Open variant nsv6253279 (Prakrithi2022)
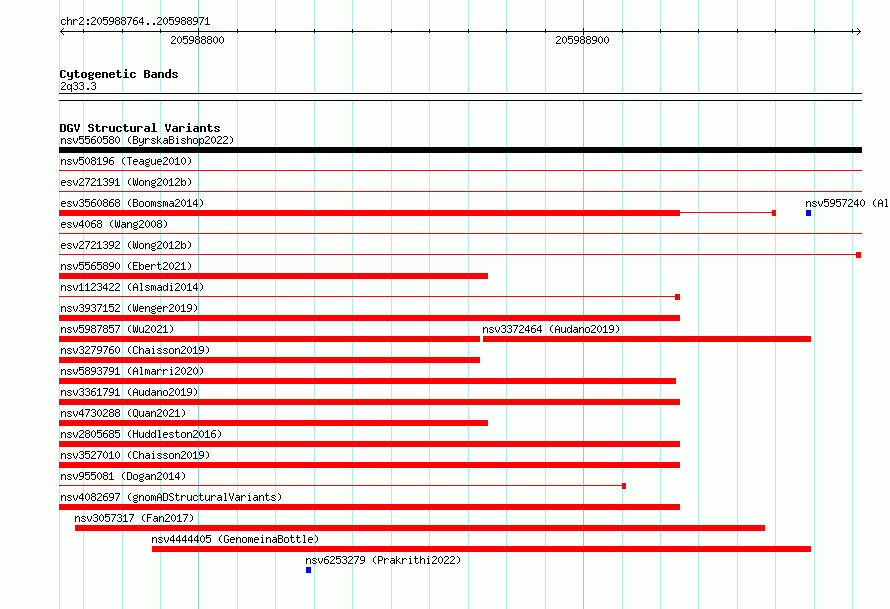The image size is (890, 609). coord(383,560)
